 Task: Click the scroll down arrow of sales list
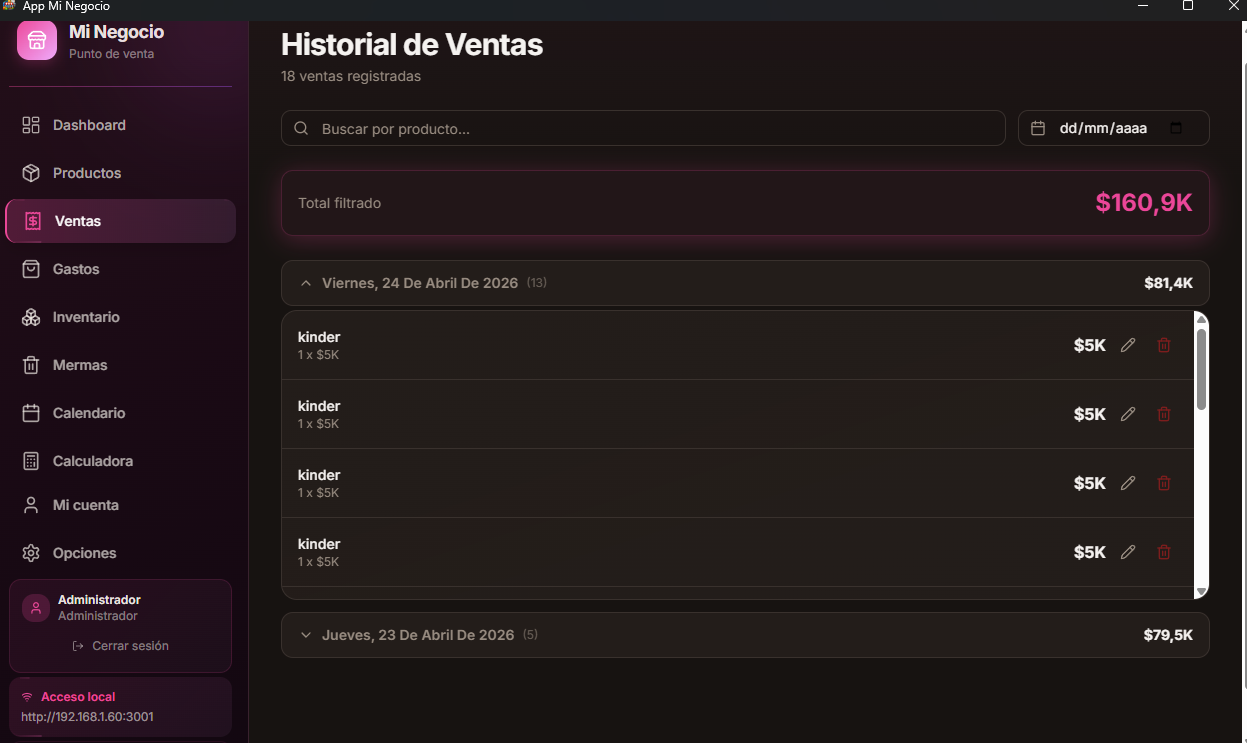point(1201,592)
